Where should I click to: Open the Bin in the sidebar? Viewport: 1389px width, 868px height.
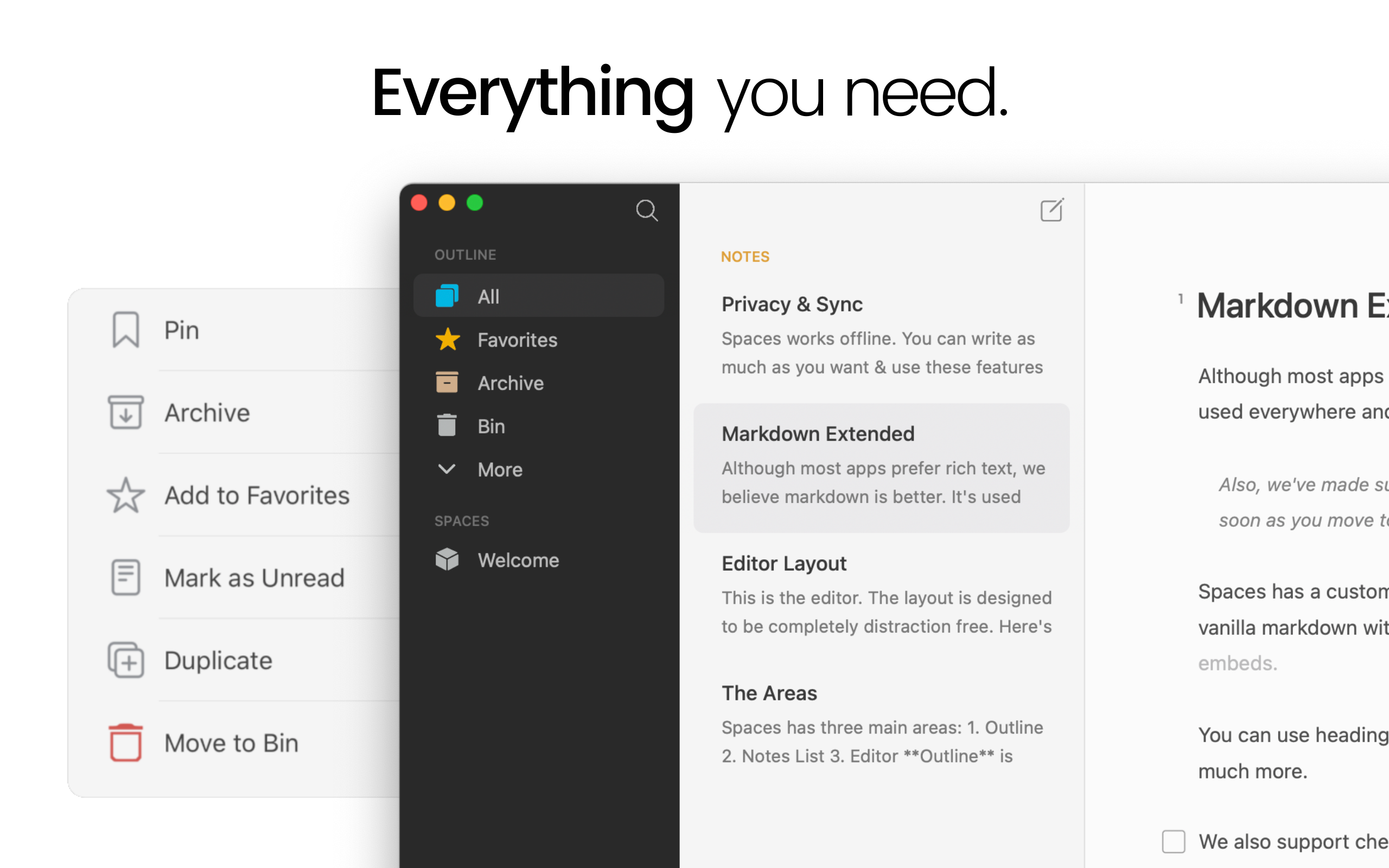pyautogui.click(x=490, y=426)
